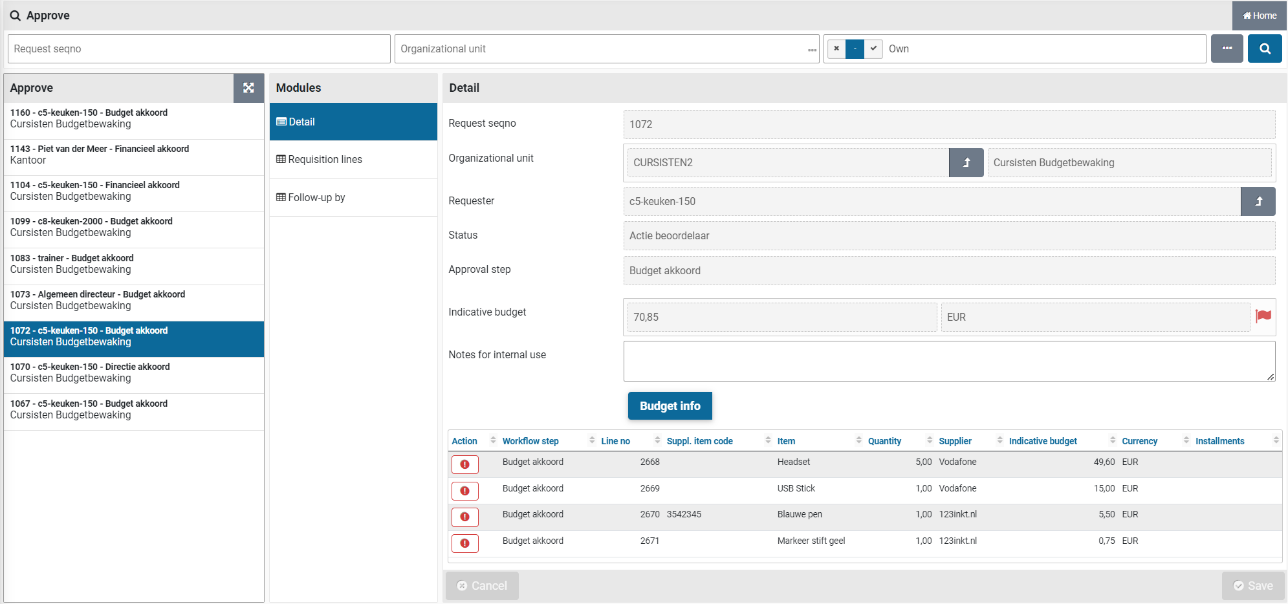Sort the table by Supplier column
The image size is (1288, 604).
tap(955, 441)
